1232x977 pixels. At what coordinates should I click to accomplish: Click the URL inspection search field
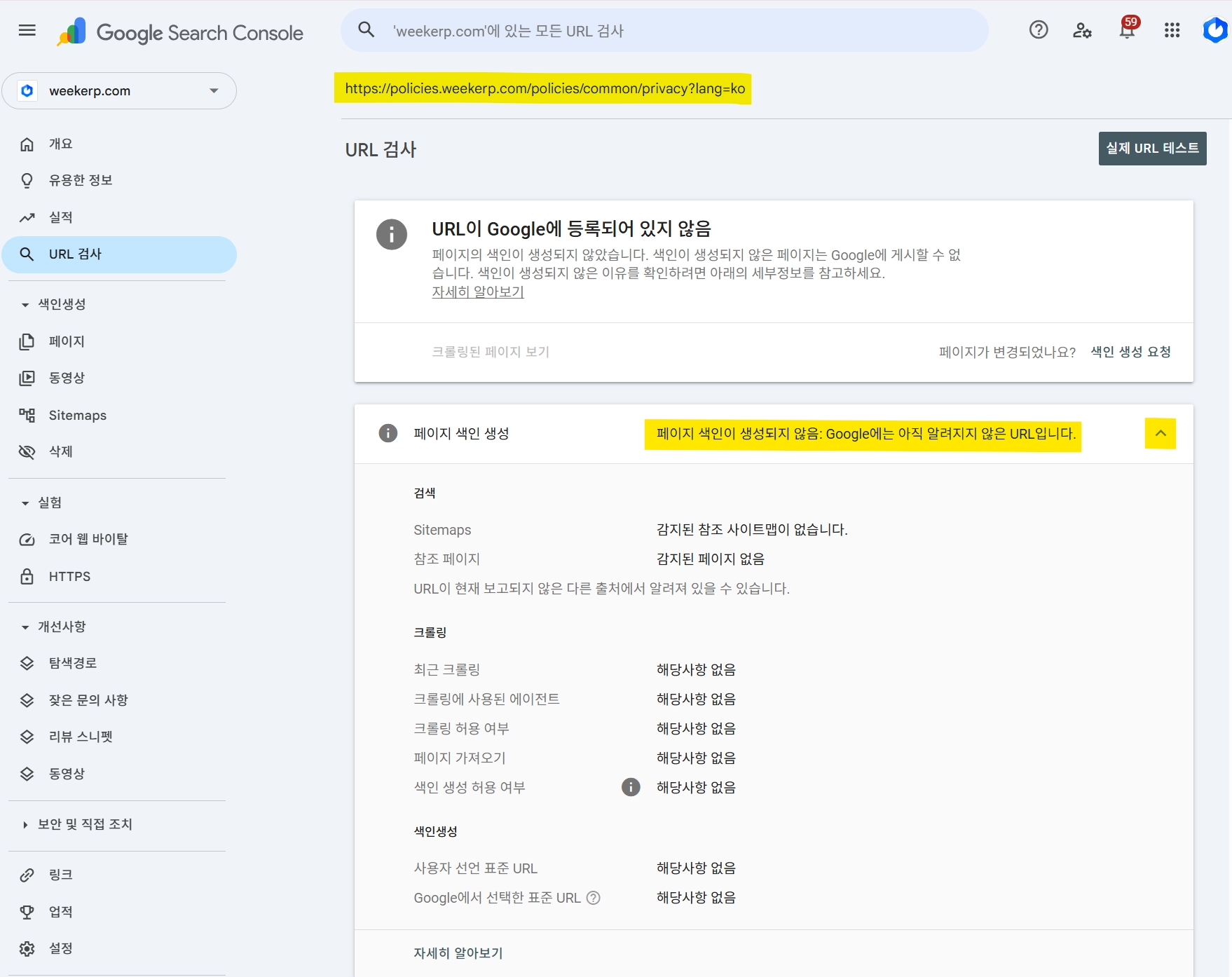point(664,30)
